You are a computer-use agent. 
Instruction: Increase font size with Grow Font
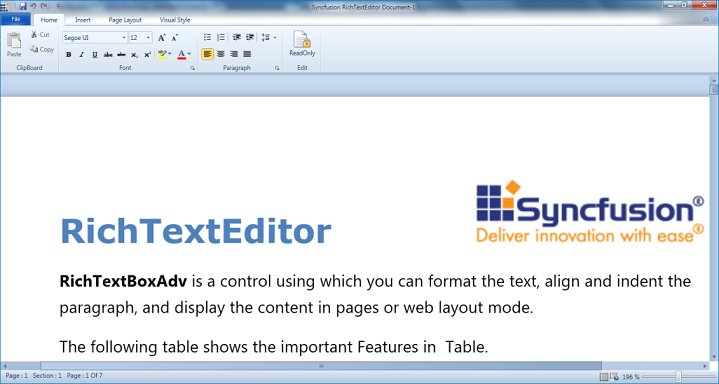tap(161, 38)
